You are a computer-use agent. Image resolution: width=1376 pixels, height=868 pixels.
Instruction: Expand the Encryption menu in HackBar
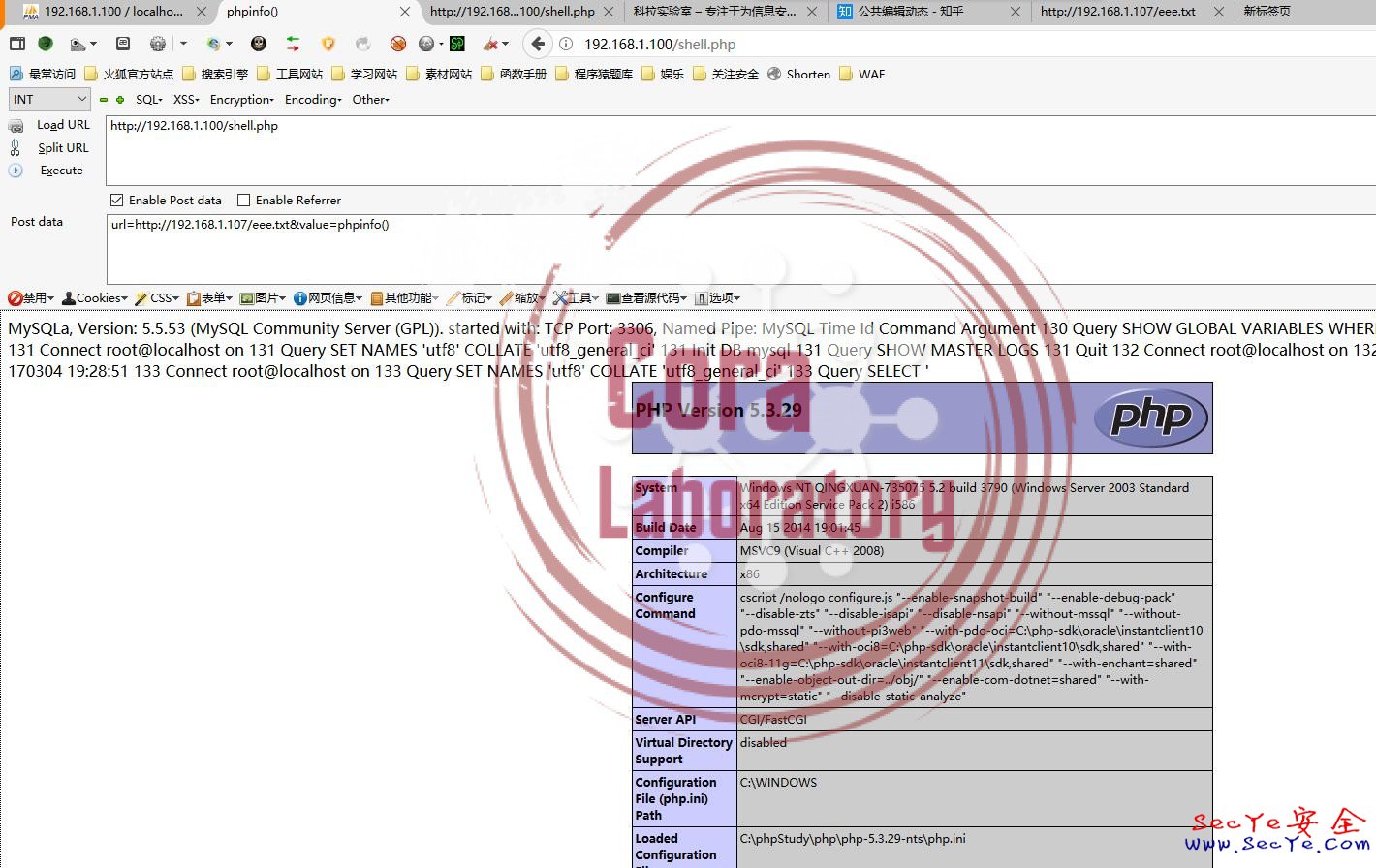[242, 100]
